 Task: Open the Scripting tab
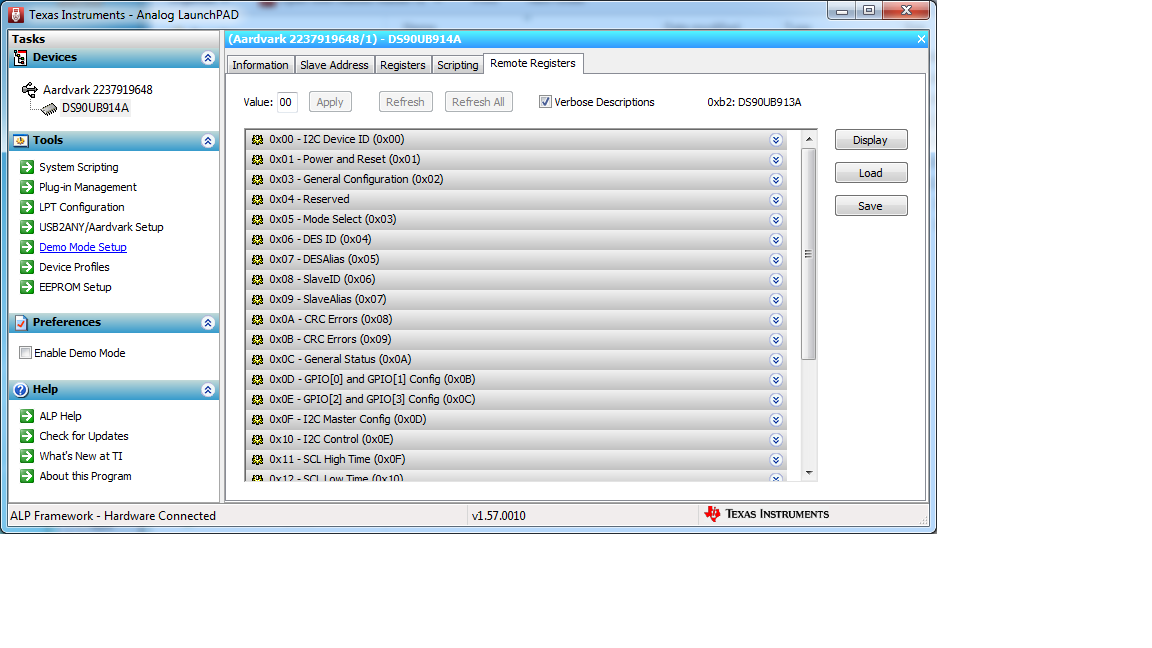(458, 65)
